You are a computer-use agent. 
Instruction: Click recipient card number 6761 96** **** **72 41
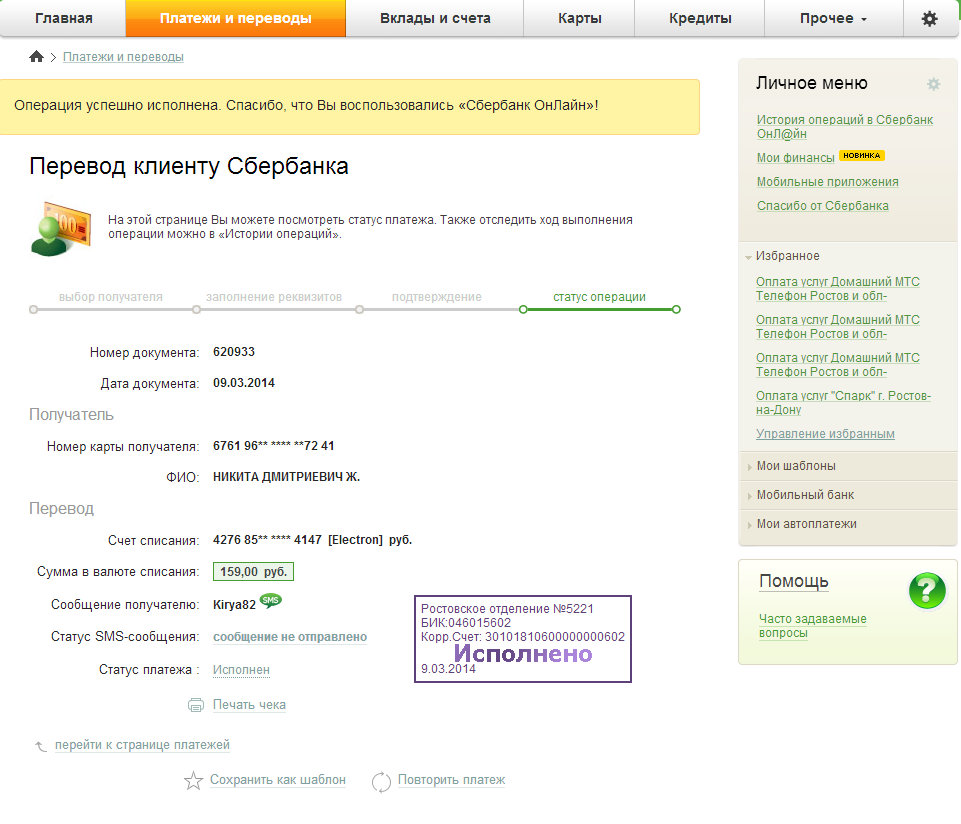point(273,446)
